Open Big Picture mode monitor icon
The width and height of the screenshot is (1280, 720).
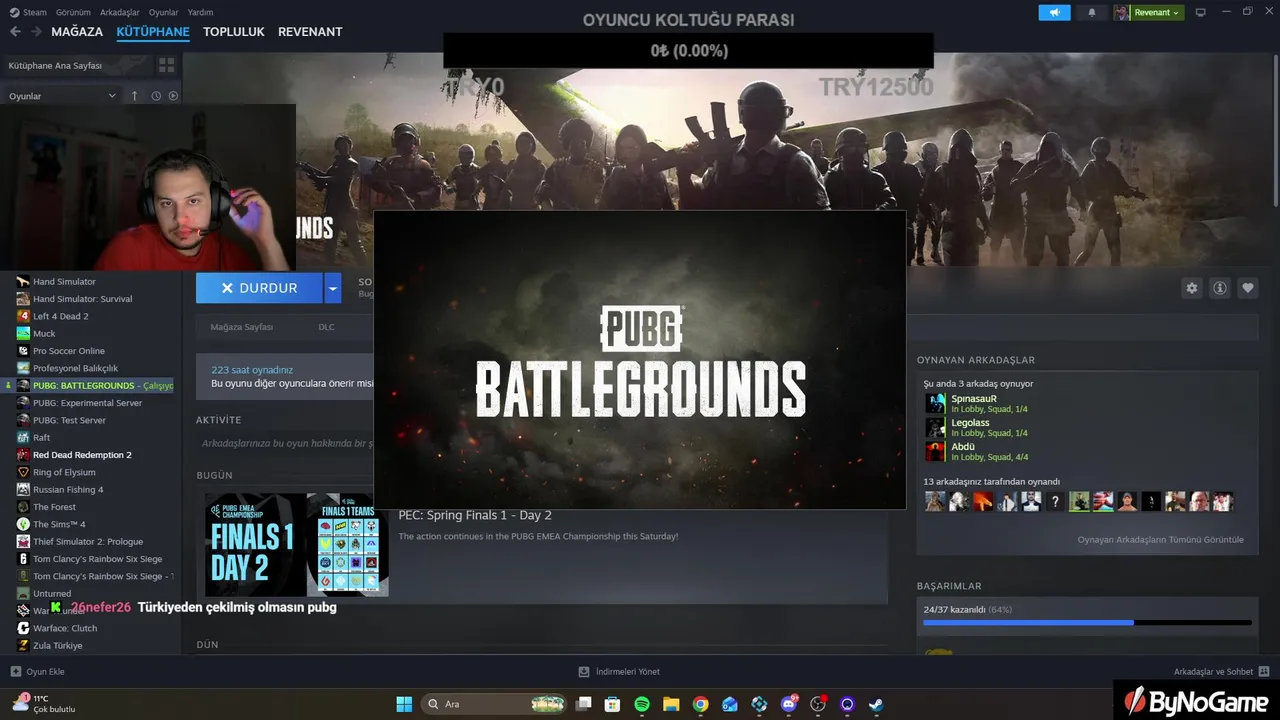(1200, 12)
